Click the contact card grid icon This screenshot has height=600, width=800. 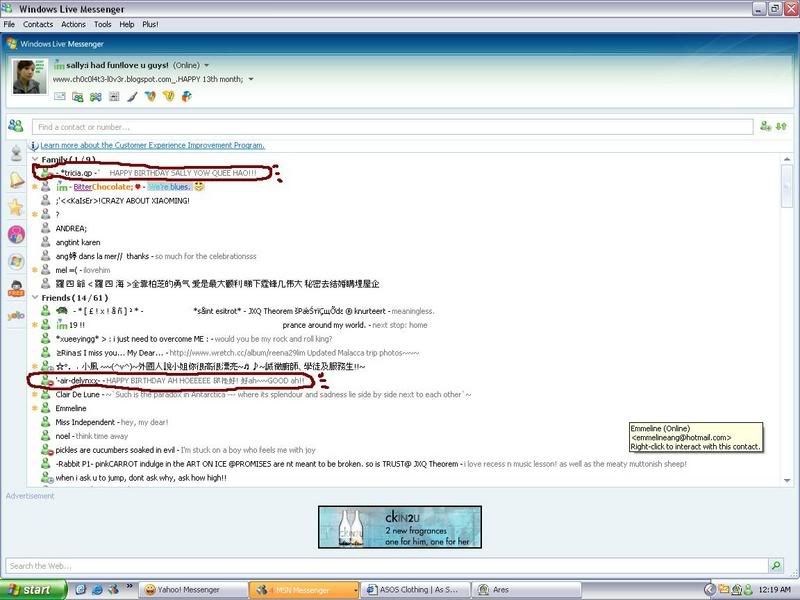(x=114, y=96)
